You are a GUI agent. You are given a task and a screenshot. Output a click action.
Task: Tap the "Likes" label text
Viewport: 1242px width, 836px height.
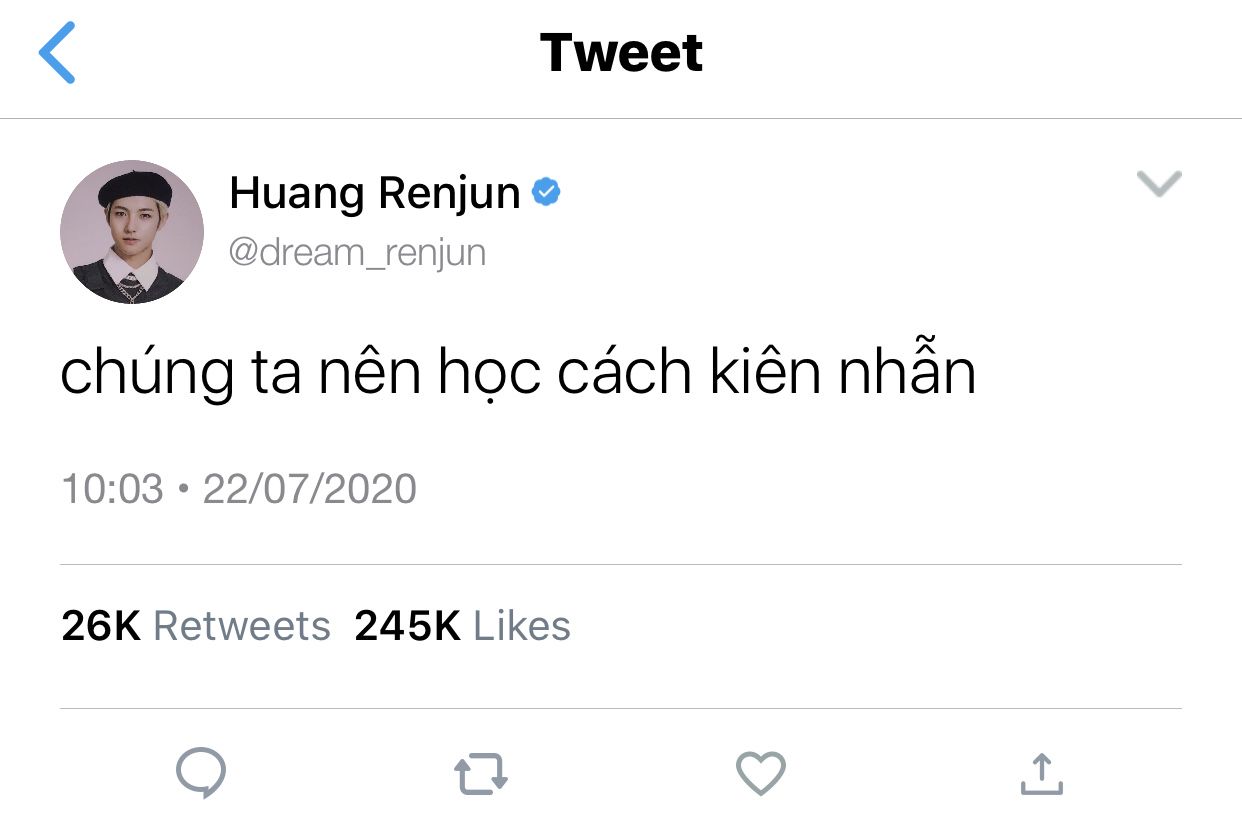pyautogui.click(x=522, y=626)
